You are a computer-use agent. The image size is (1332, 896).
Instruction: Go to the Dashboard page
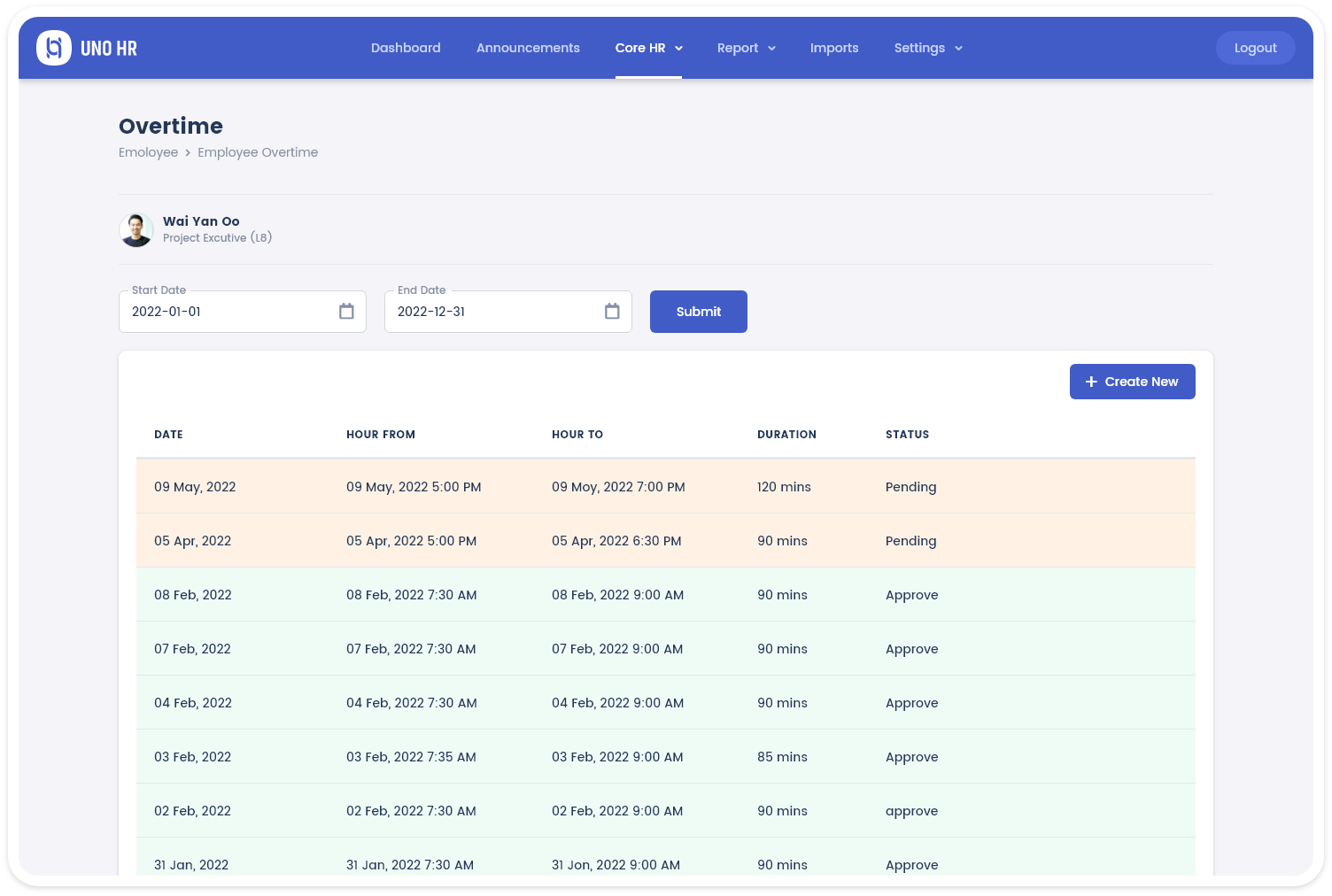406,48
